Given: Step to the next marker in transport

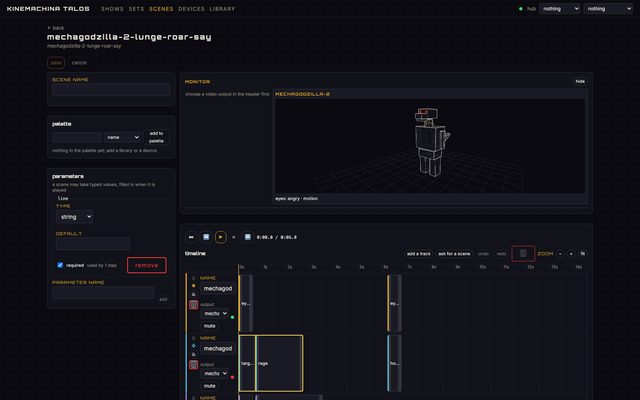Looking at the screenshot, I should 247,237.
